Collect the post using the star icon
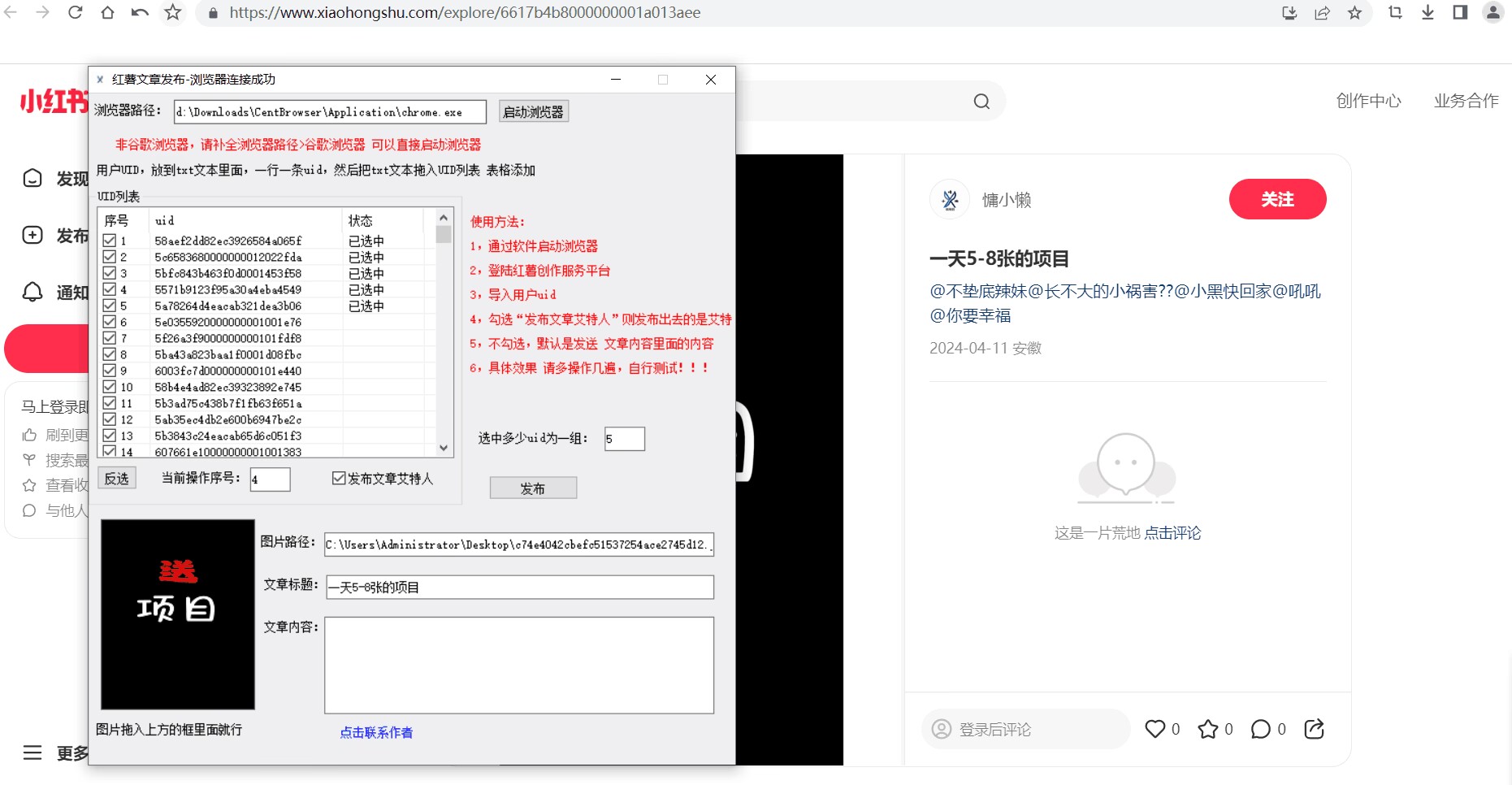This screenshot has width=1512, height=785. click(1207, 729)
